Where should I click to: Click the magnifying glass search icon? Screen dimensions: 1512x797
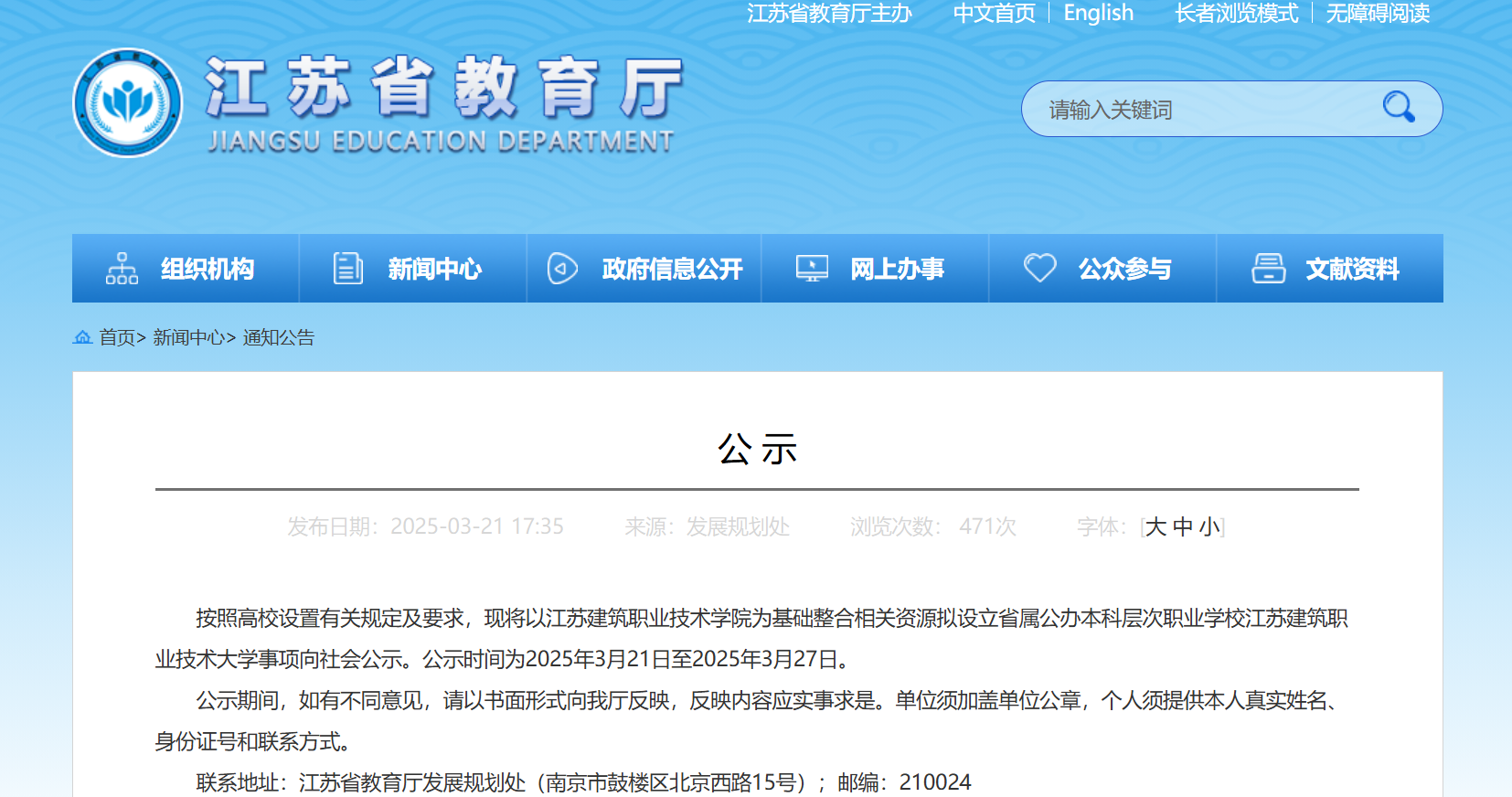[x=1398, y=108]
